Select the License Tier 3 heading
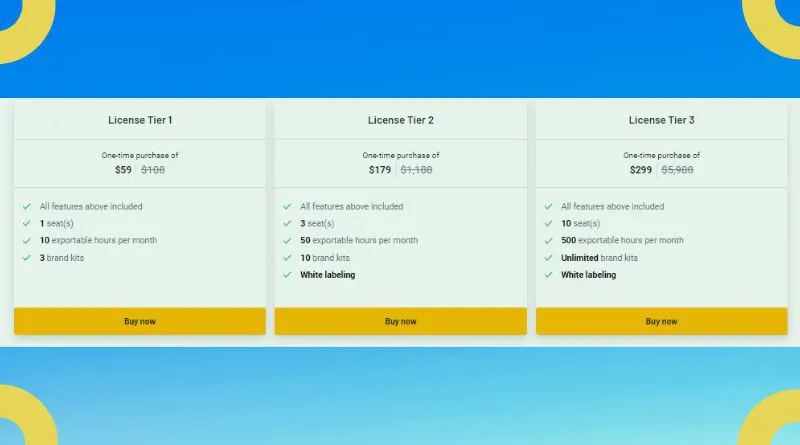Screen dimensions: 800x445 point(661,120)
